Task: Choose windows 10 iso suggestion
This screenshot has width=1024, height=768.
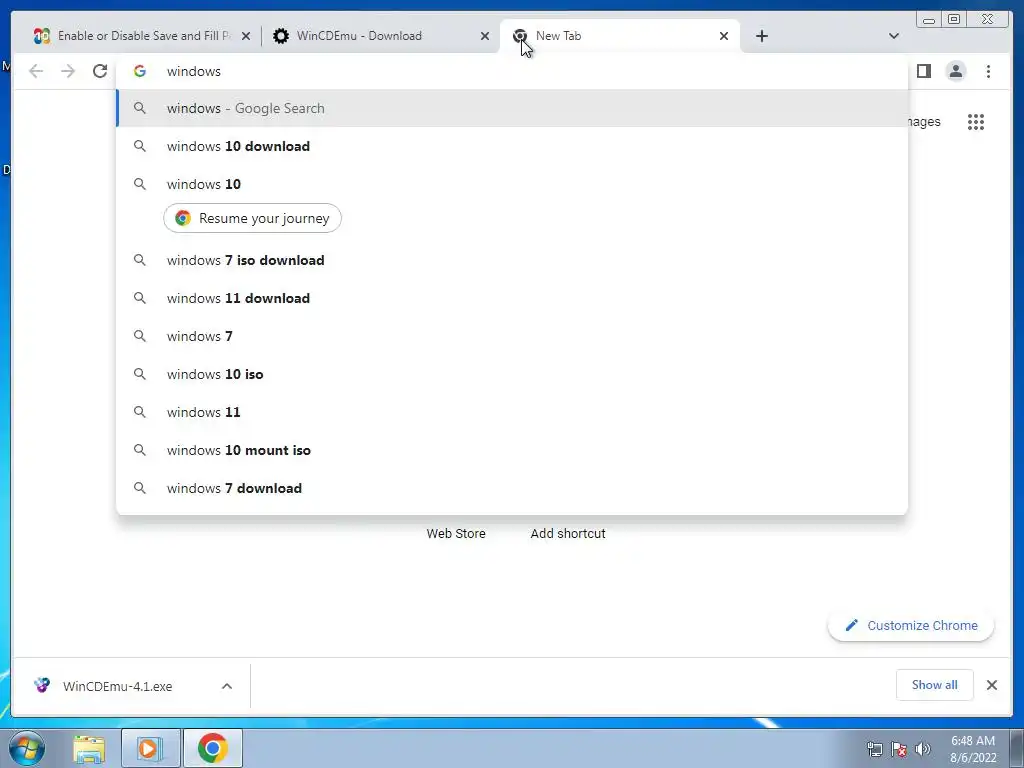Action: point(512,374)
